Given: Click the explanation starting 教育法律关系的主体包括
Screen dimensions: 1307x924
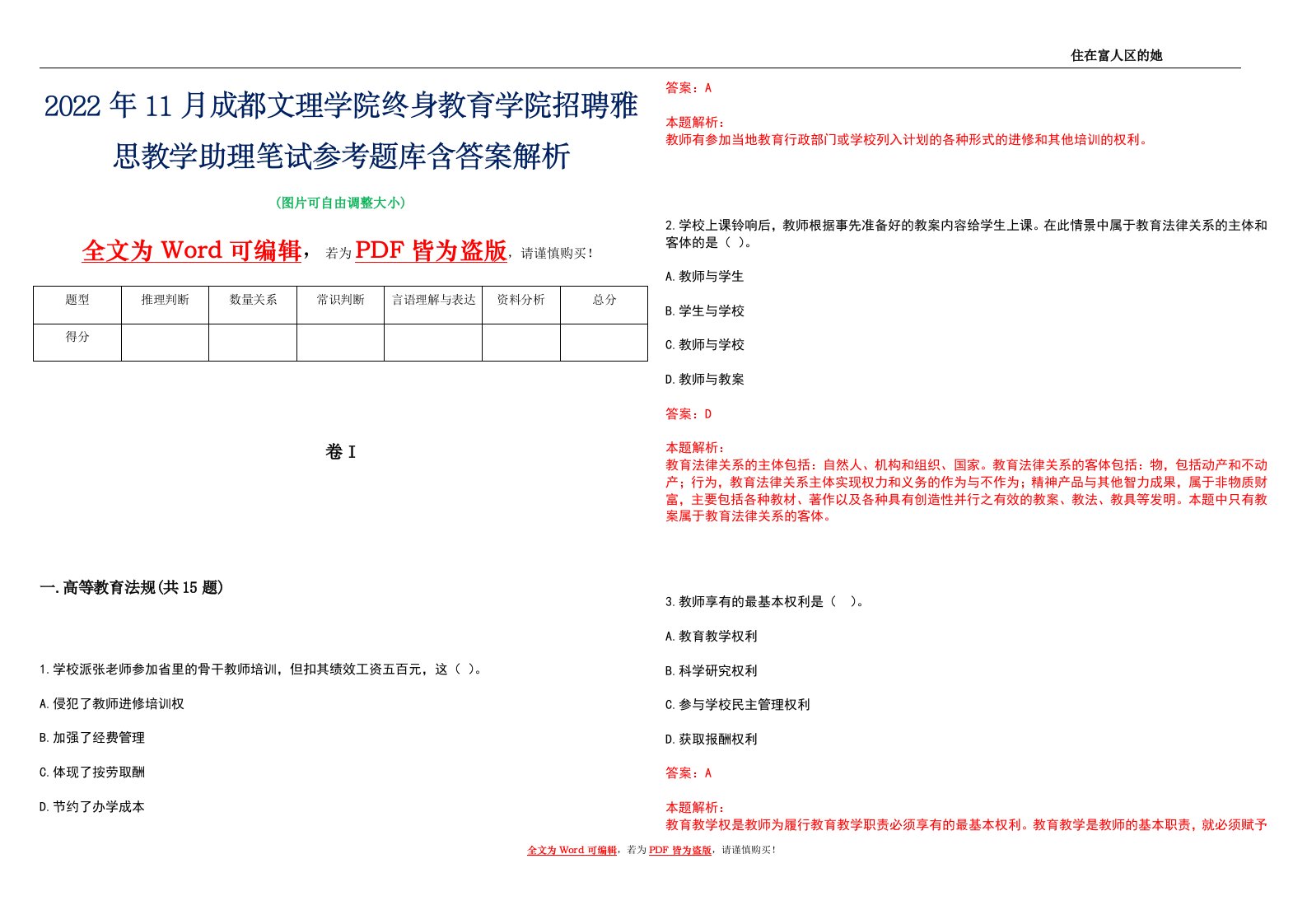Looking at the screenshot, I should pos(966,491).
